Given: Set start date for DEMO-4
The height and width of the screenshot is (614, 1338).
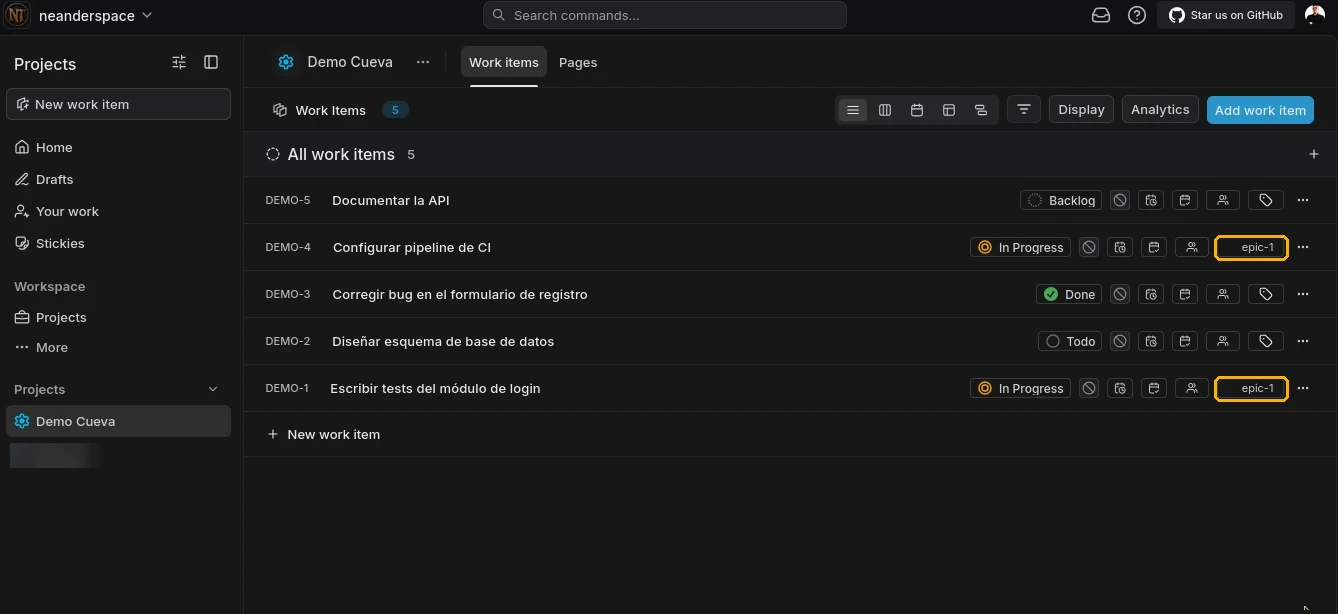Looking at the screenshot, I should (1121, 247).
